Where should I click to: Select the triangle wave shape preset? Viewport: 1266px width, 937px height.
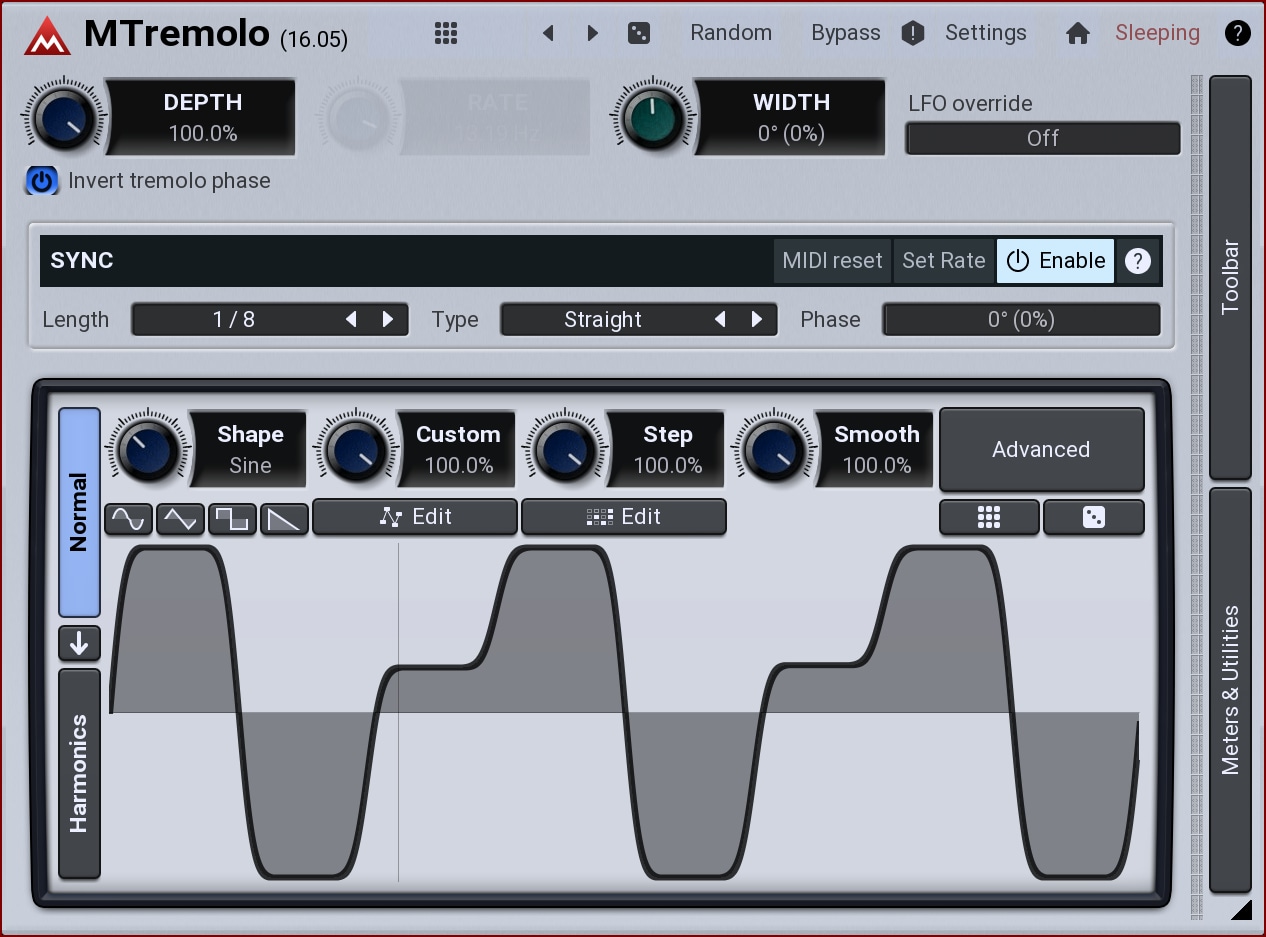pyautogui.click(x=181, y=518)
